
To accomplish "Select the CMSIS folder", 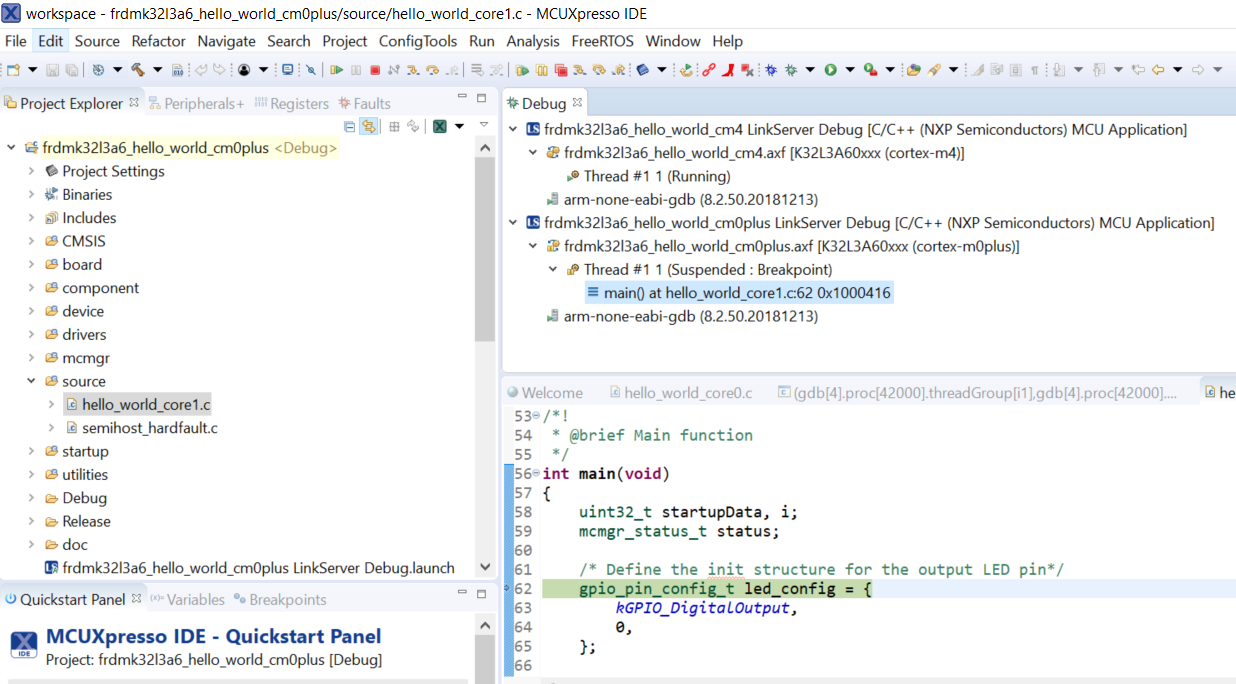I will 75,241.
